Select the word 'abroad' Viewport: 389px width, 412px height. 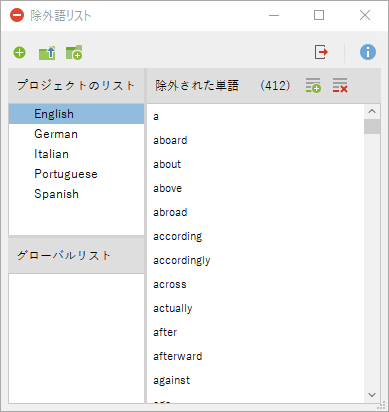click(x=255, y=213)
